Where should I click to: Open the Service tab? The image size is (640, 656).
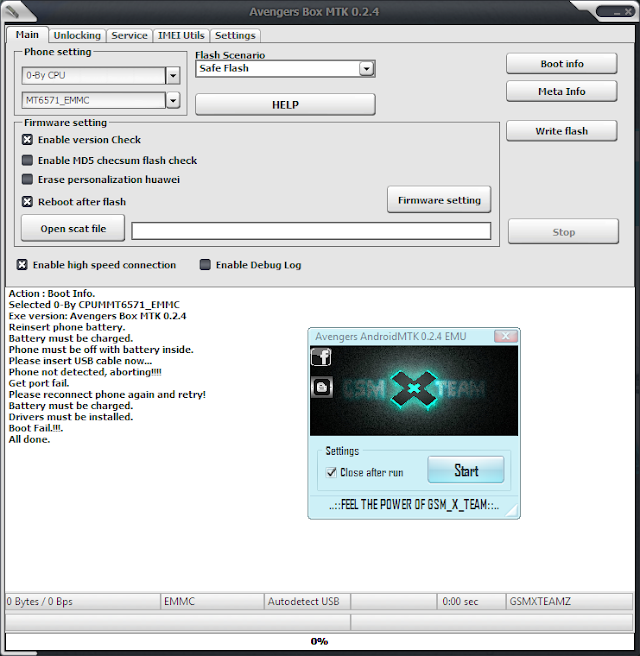point(129,36)
